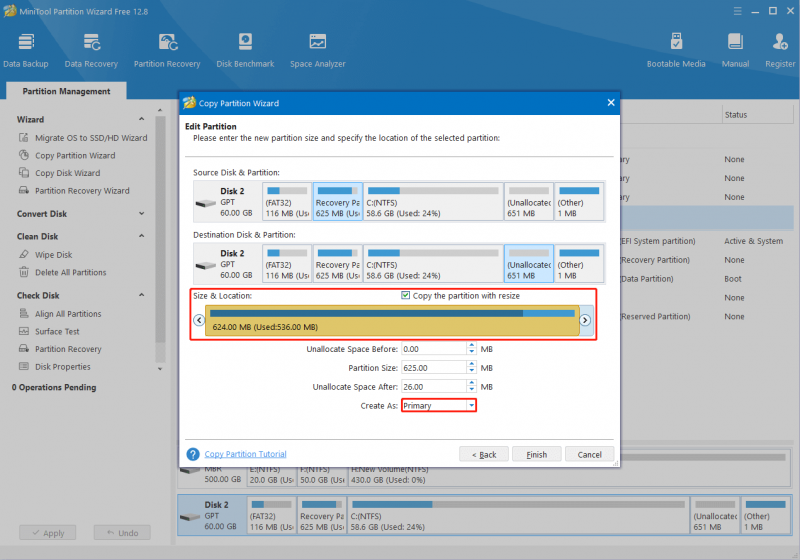Click the Partition Size input field

pos(434,368)
